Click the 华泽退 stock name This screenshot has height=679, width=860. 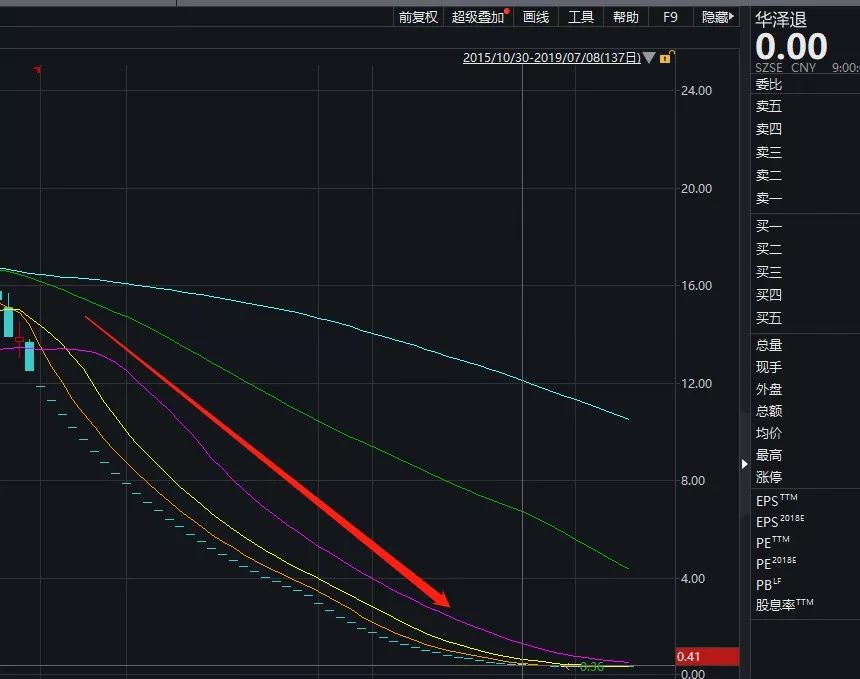click(781, 20)
